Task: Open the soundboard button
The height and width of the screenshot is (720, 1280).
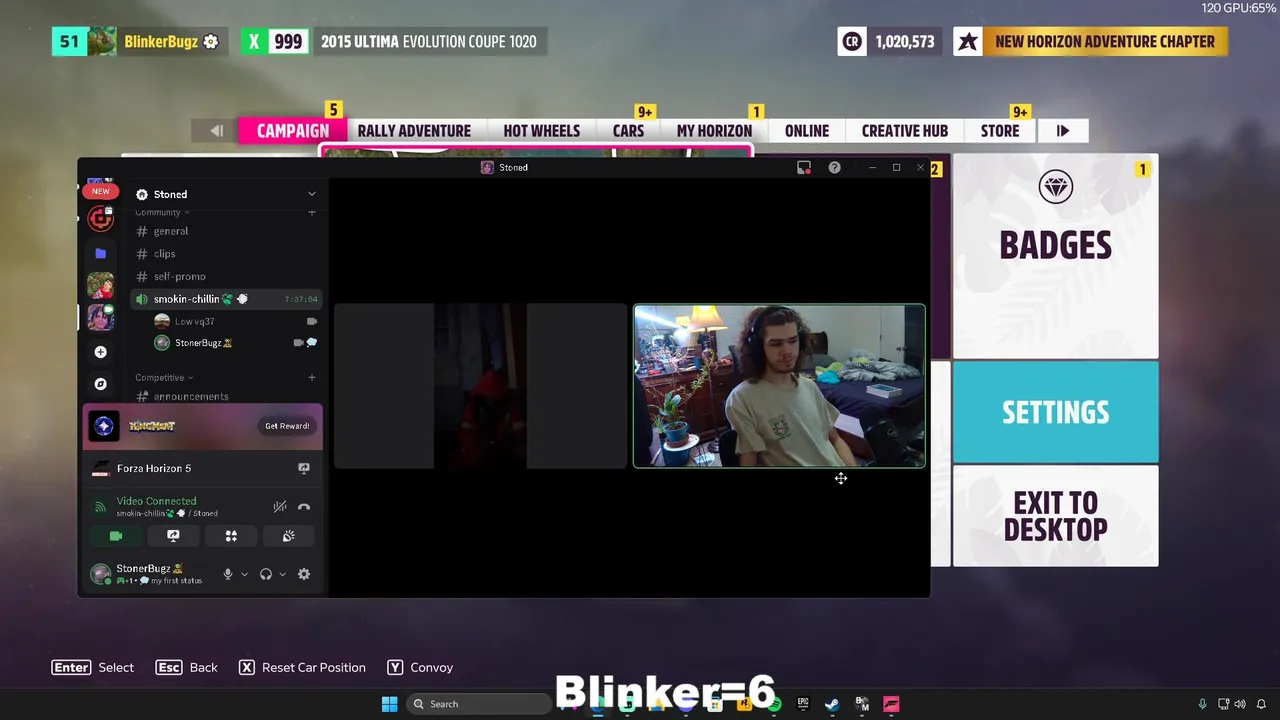Action: point(289,536)
